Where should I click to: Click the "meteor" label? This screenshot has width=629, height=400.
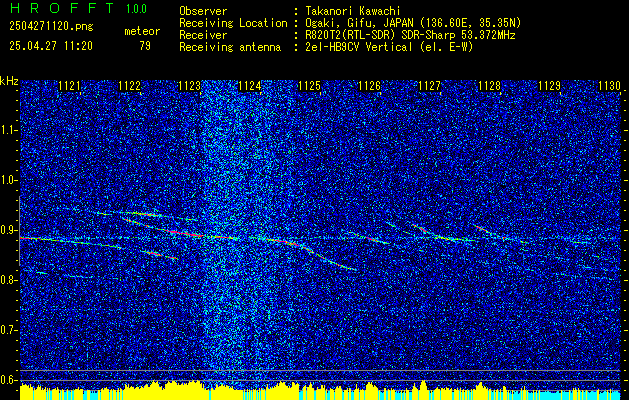tap(142, 31)
